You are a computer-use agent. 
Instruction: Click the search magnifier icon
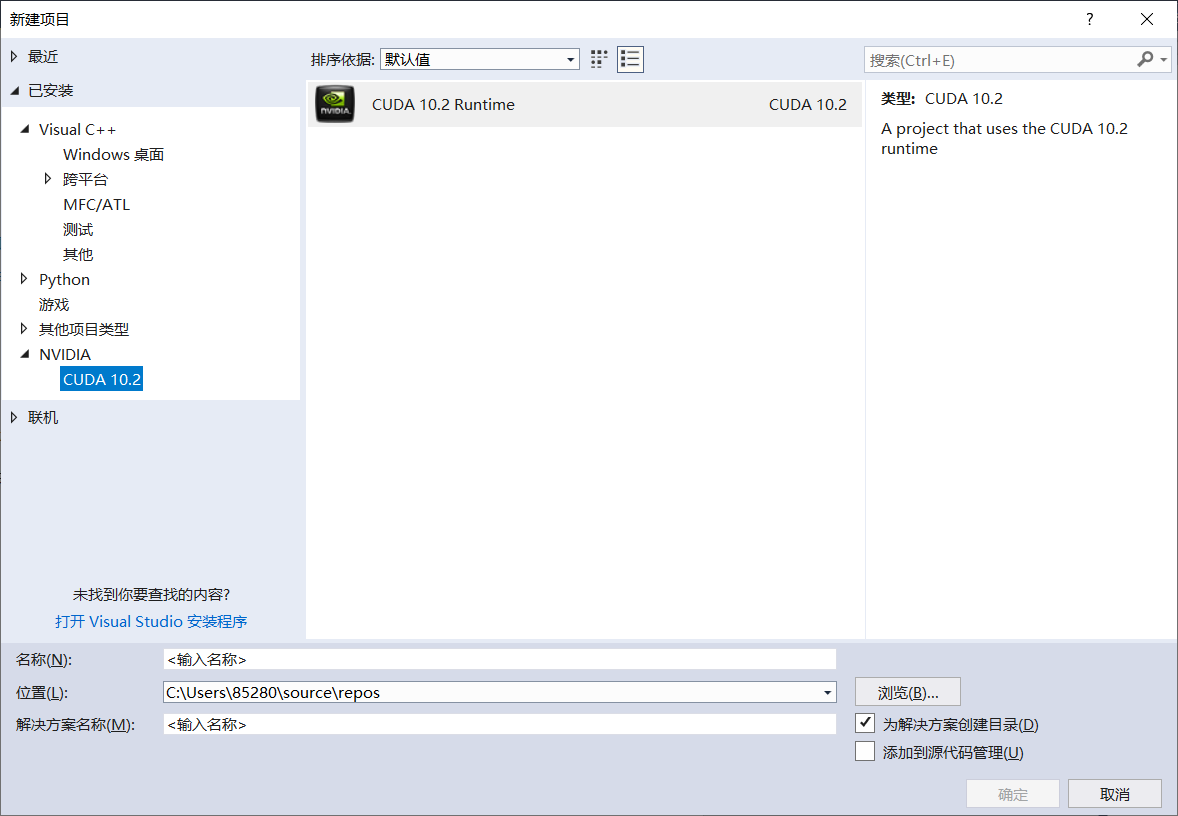(x=1145, y=59)
